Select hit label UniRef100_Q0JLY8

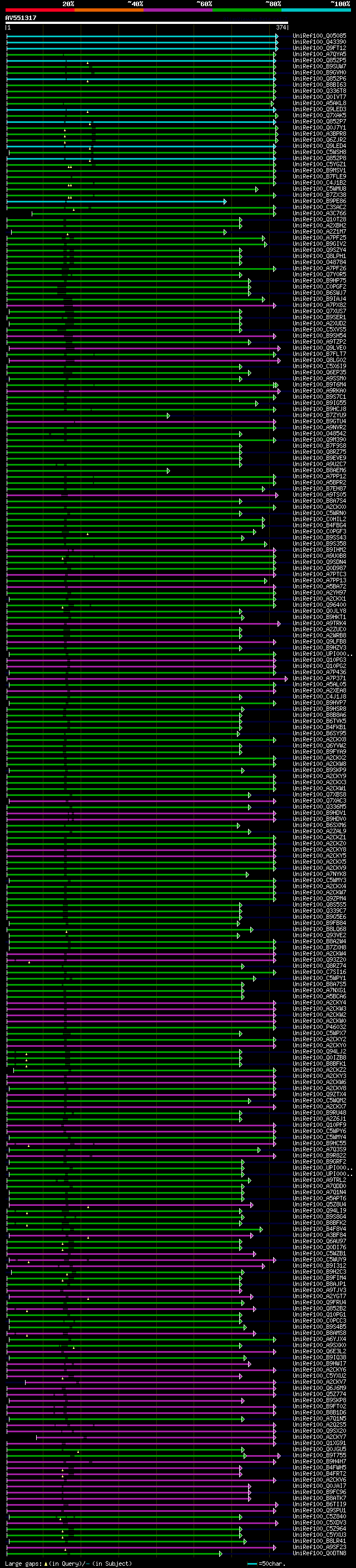tap(319, 611)
